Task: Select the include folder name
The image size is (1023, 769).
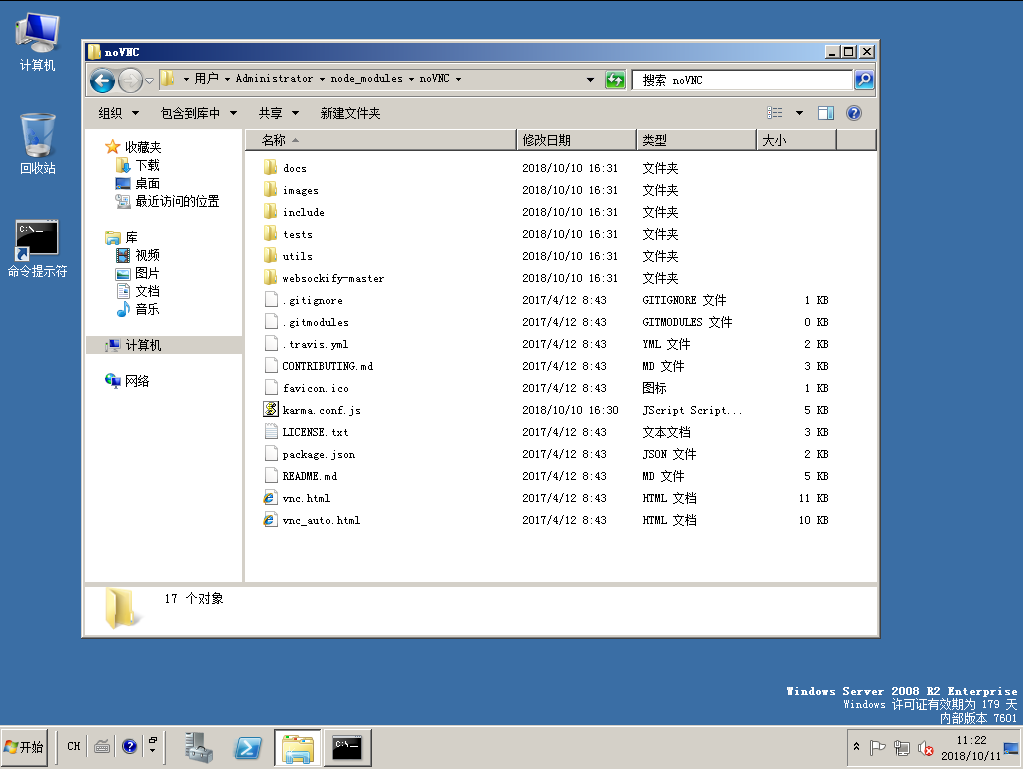Action: (303, 212)
